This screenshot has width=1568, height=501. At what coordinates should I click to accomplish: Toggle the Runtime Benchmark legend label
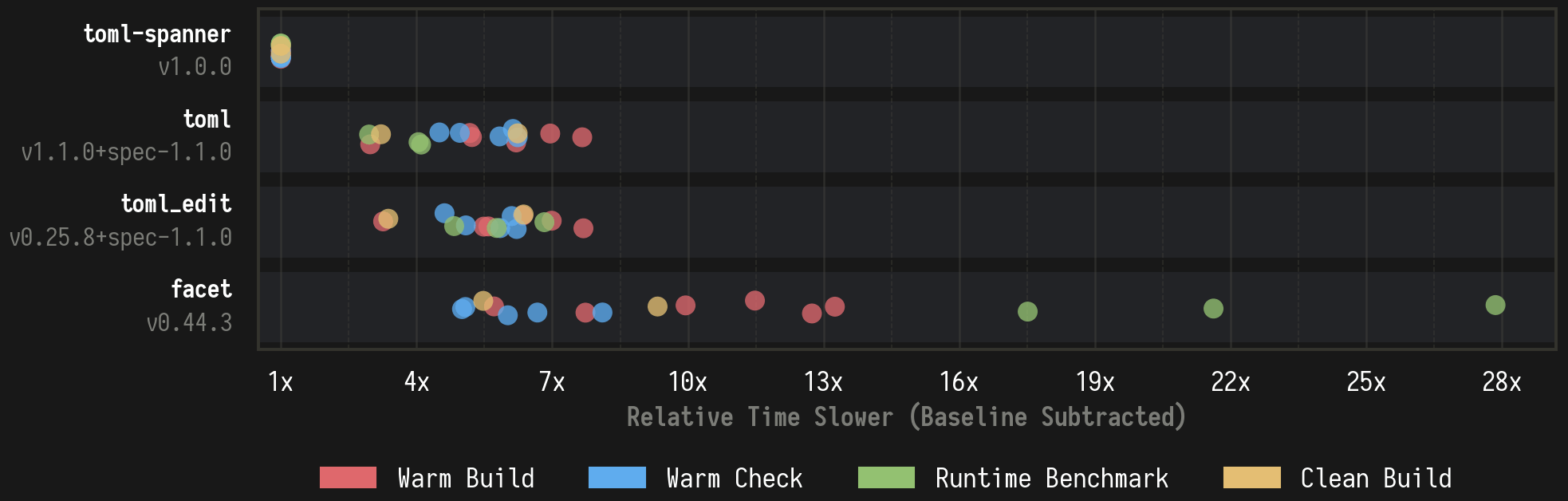pyautogui.click(x=1051, y=478)
